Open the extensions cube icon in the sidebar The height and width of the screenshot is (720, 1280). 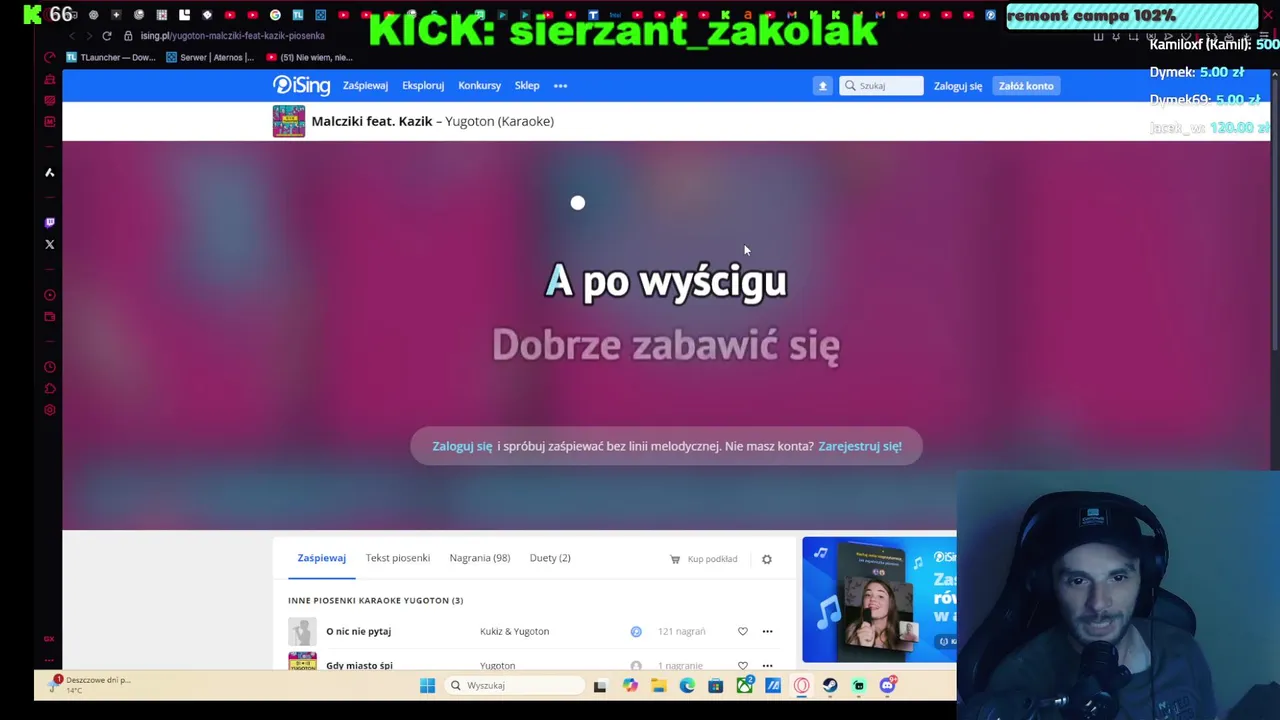tap(49, 389)
